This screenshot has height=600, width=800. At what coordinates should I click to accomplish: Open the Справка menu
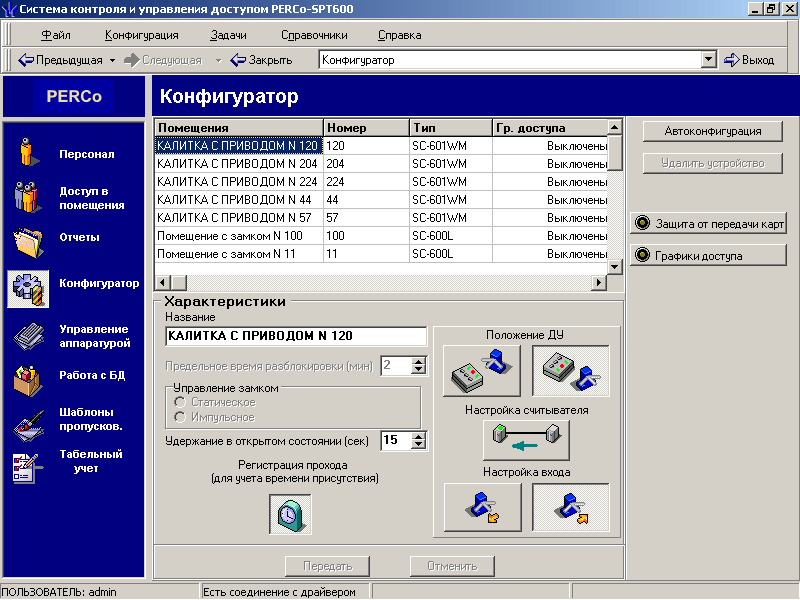tap(399, 35)
